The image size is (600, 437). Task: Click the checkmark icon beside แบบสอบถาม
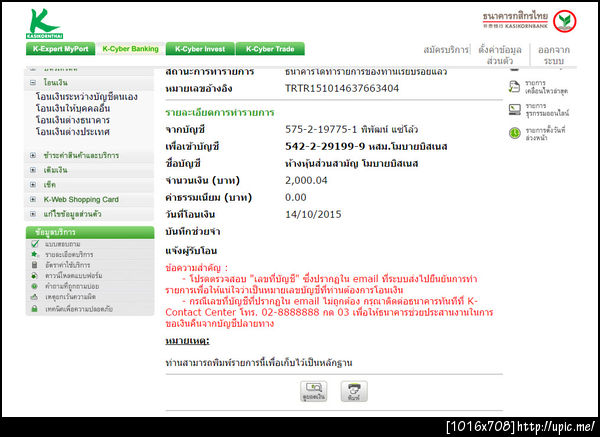pyautogui.click(x=35, y=244)
